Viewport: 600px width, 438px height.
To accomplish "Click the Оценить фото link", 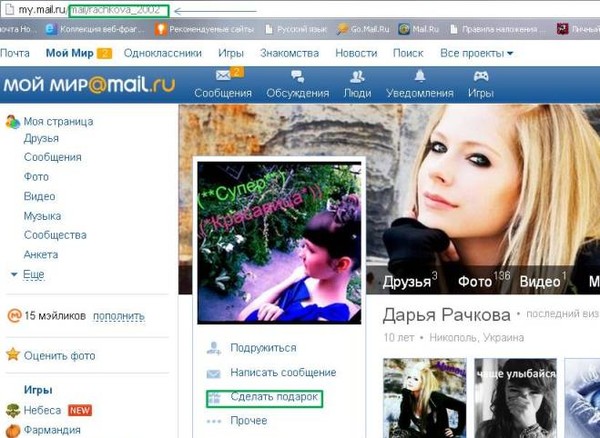I will (59, 356).
